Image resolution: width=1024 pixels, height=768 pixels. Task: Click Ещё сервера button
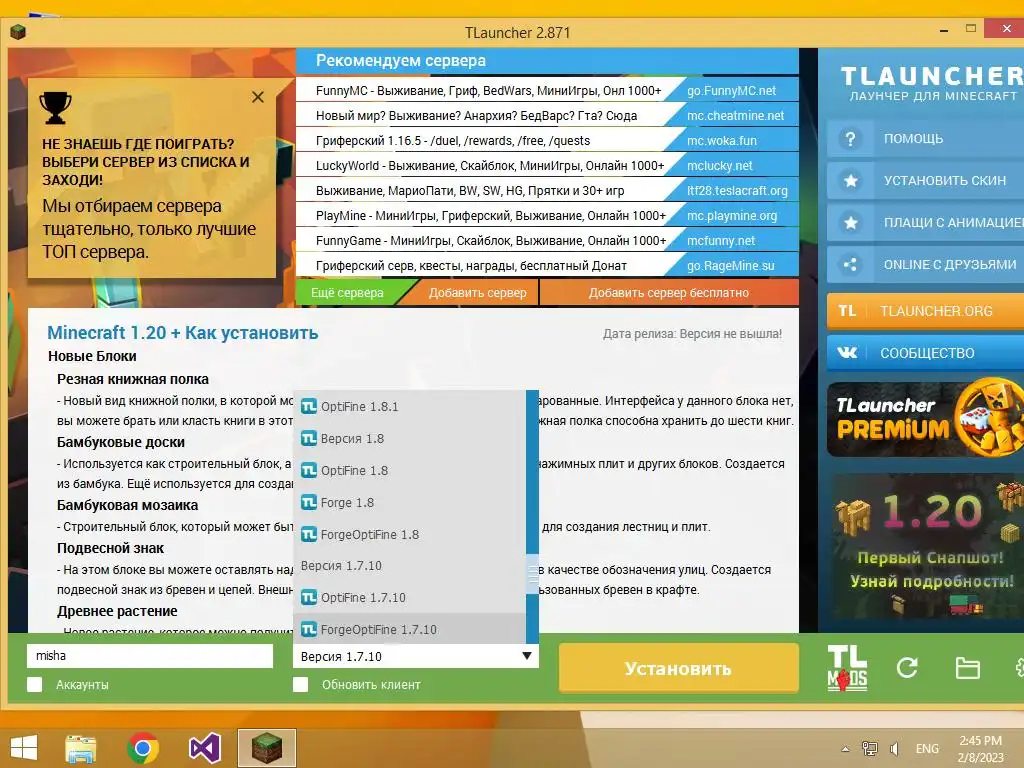[347, 293]
